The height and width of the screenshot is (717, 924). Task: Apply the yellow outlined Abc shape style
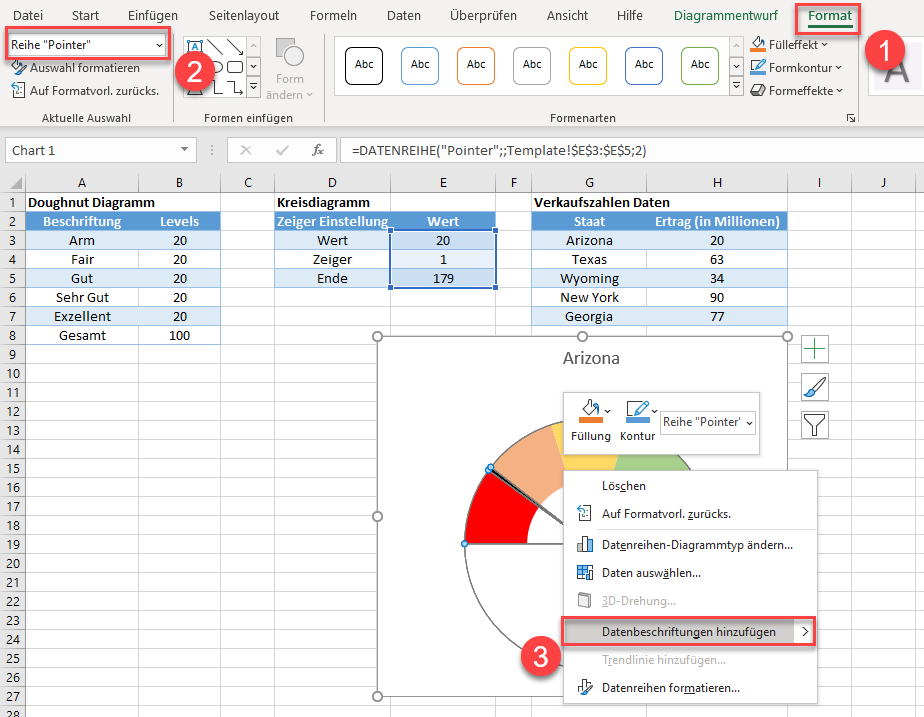click(x=588, y=65)
